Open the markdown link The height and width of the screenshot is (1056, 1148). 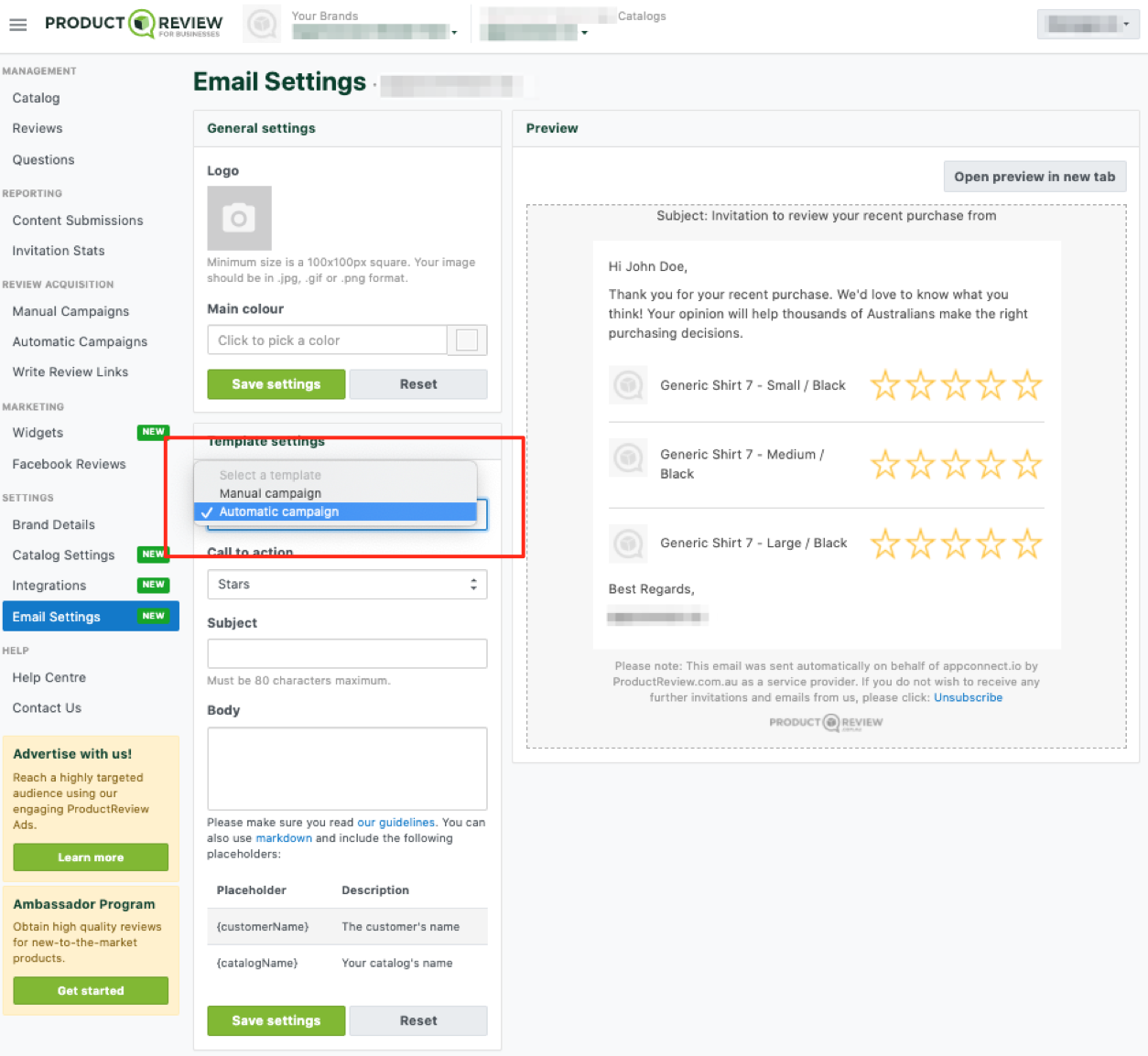coord(284,838)
